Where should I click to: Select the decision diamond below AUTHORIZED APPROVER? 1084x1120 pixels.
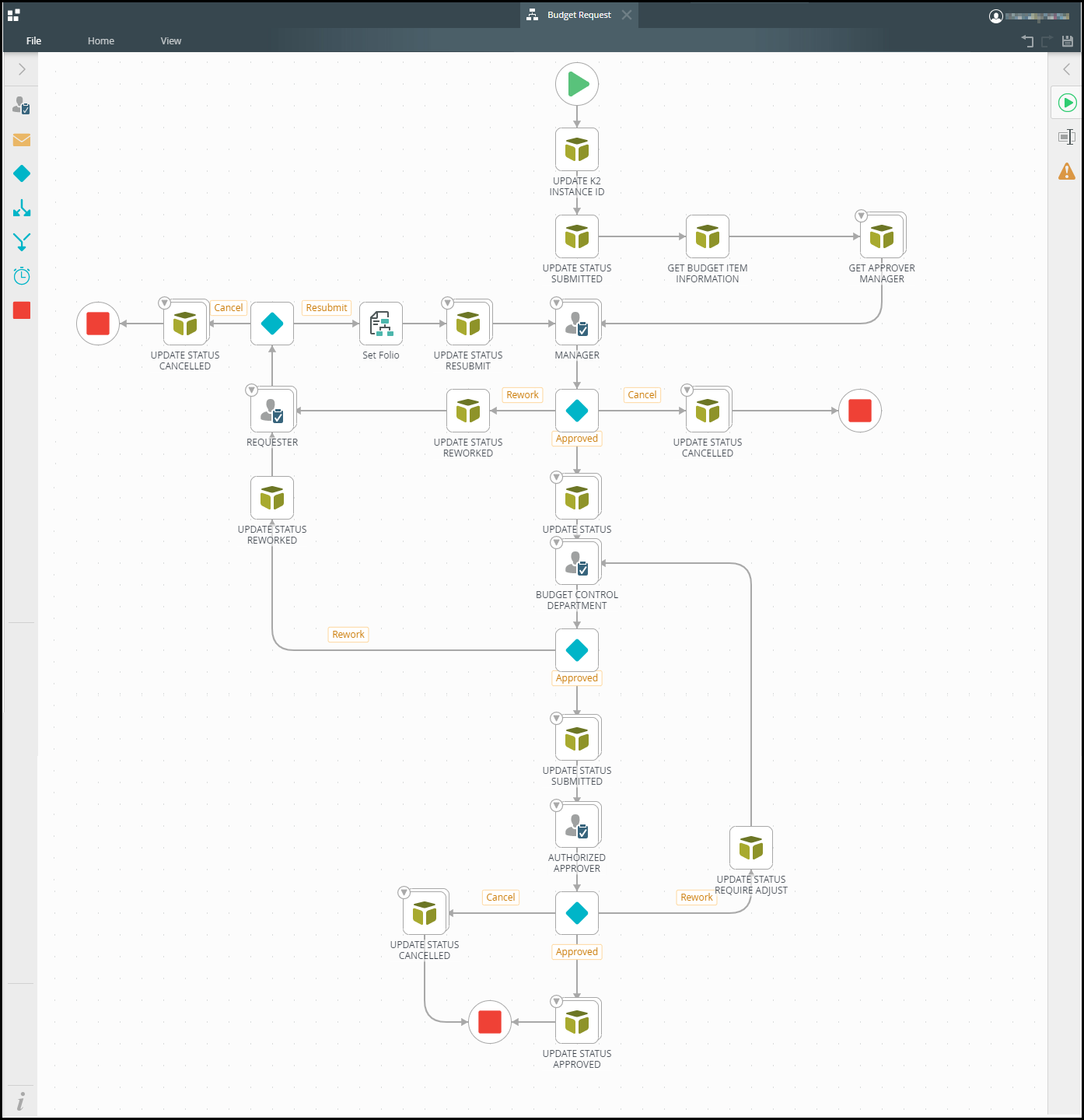point(577,913)
